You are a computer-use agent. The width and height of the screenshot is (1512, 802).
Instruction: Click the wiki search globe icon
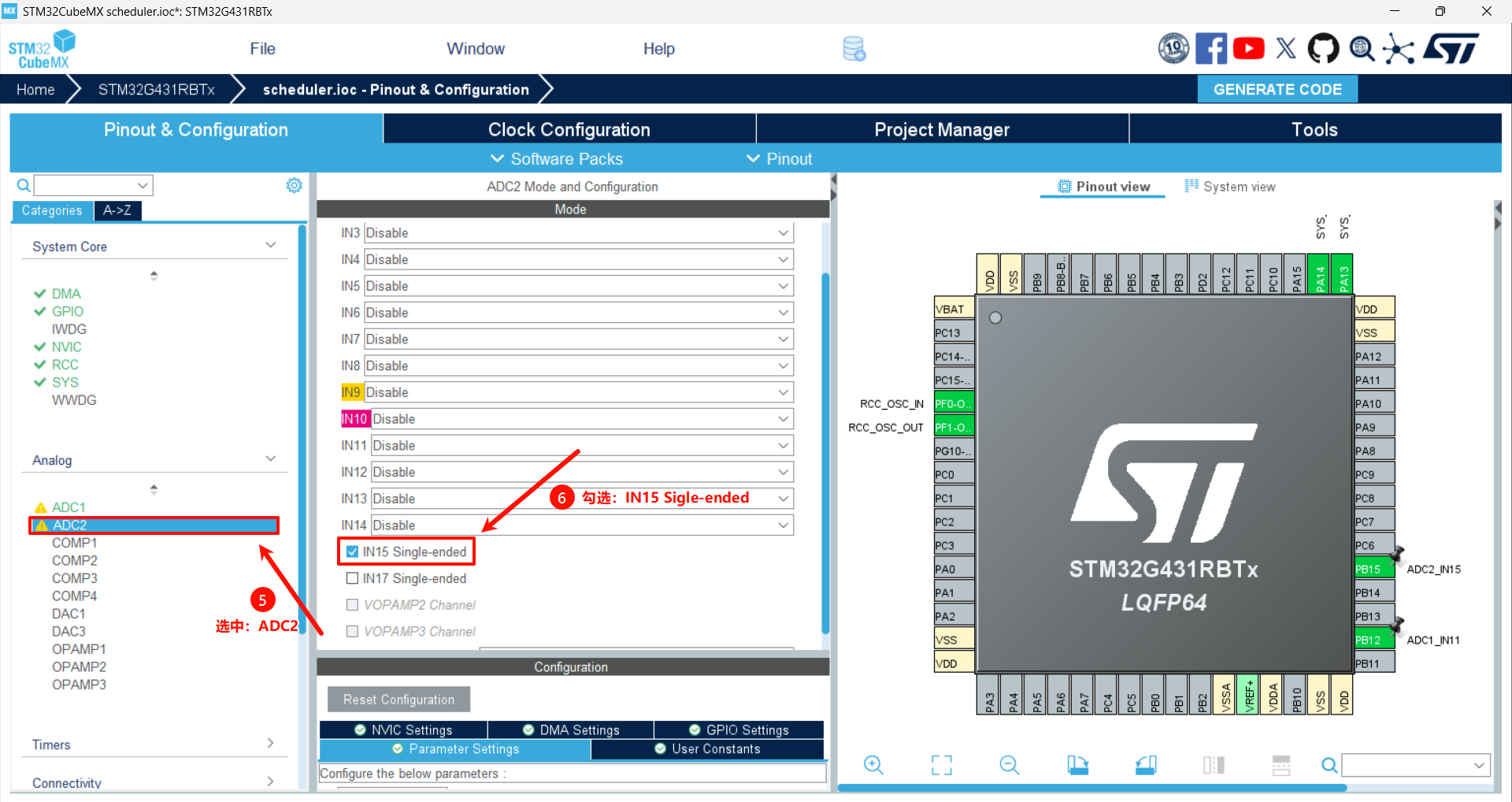(1362, 49)
